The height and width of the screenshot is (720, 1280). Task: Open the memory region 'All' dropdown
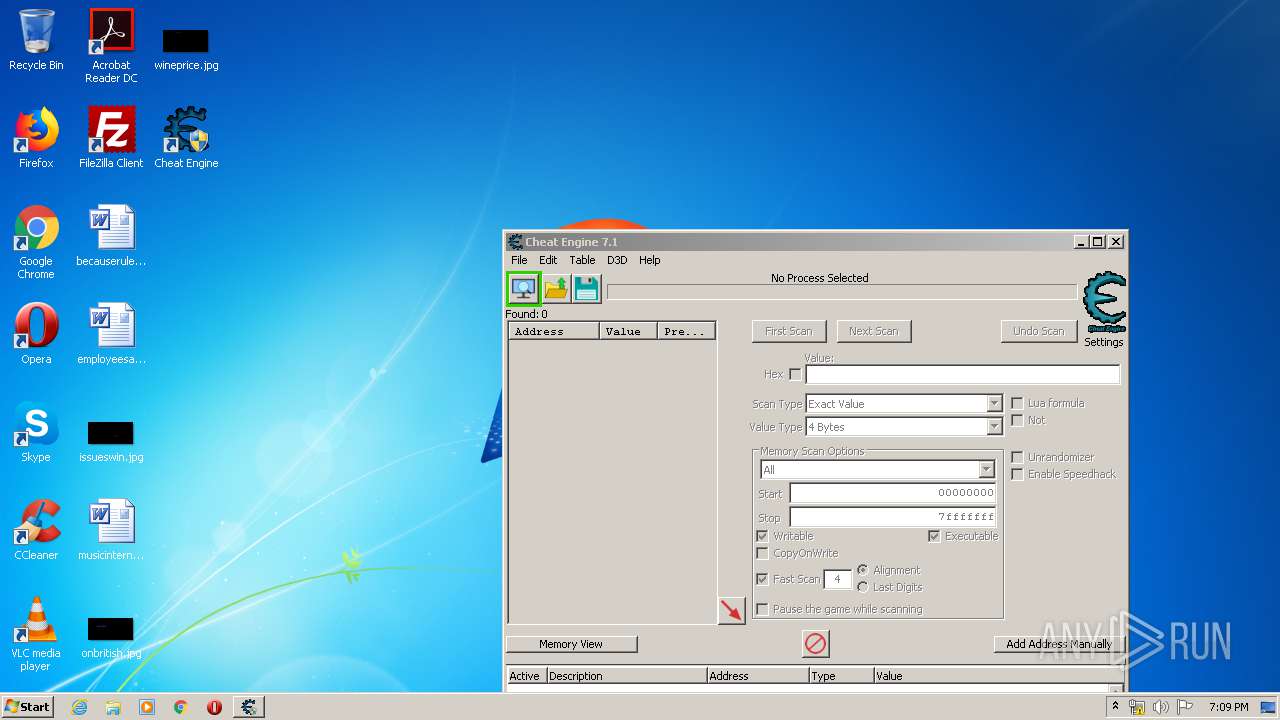[986, 470]
